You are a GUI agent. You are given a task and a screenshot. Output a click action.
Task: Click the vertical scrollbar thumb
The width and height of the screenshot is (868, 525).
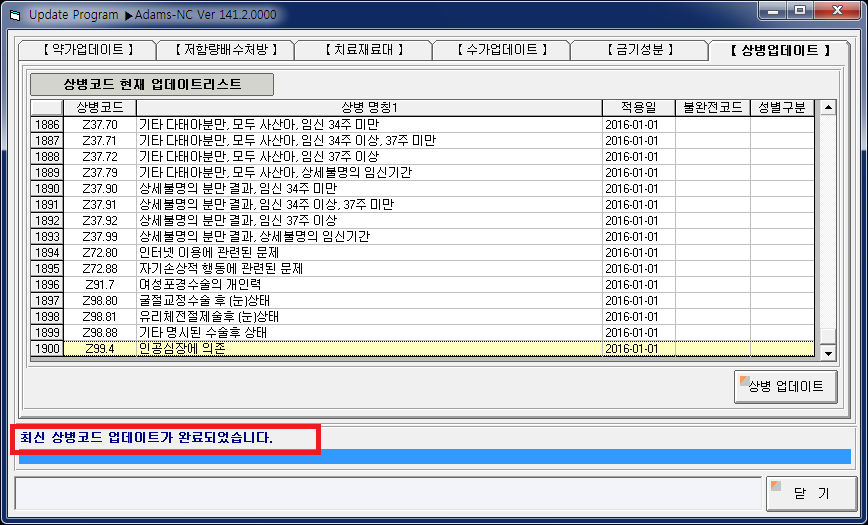pos(828,336)
